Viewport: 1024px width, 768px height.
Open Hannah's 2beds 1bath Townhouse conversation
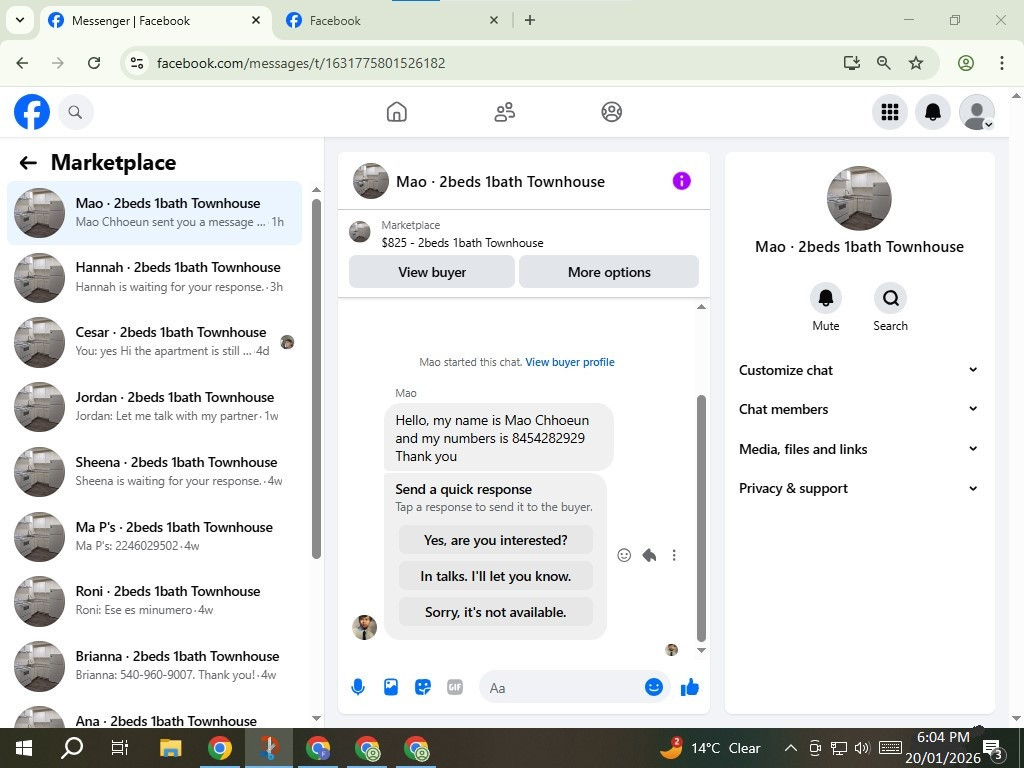pos(155,278)
